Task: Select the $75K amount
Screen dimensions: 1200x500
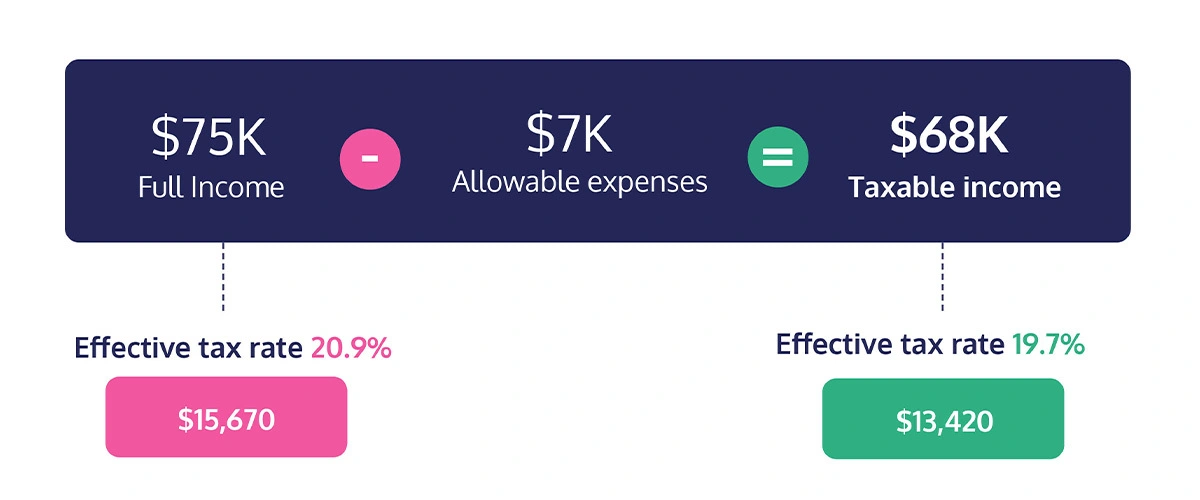Action: pos(209,138)
